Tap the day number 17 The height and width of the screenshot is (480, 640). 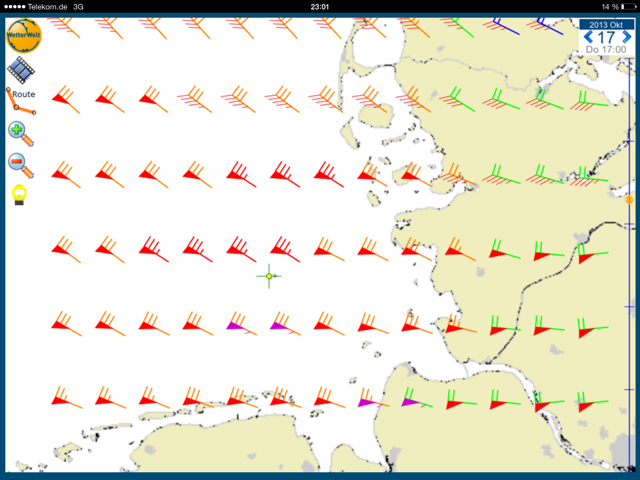tap(607, 37)
